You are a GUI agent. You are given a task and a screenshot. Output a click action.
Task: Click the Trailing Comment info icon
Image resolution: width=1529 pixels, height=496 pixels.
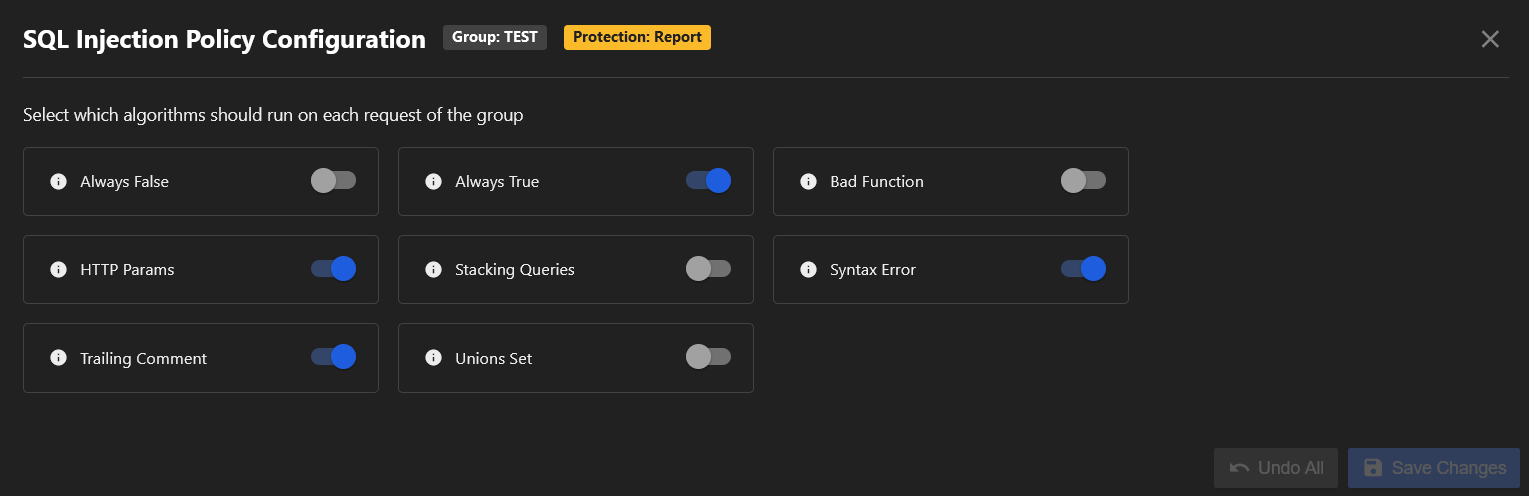[58, 358]
